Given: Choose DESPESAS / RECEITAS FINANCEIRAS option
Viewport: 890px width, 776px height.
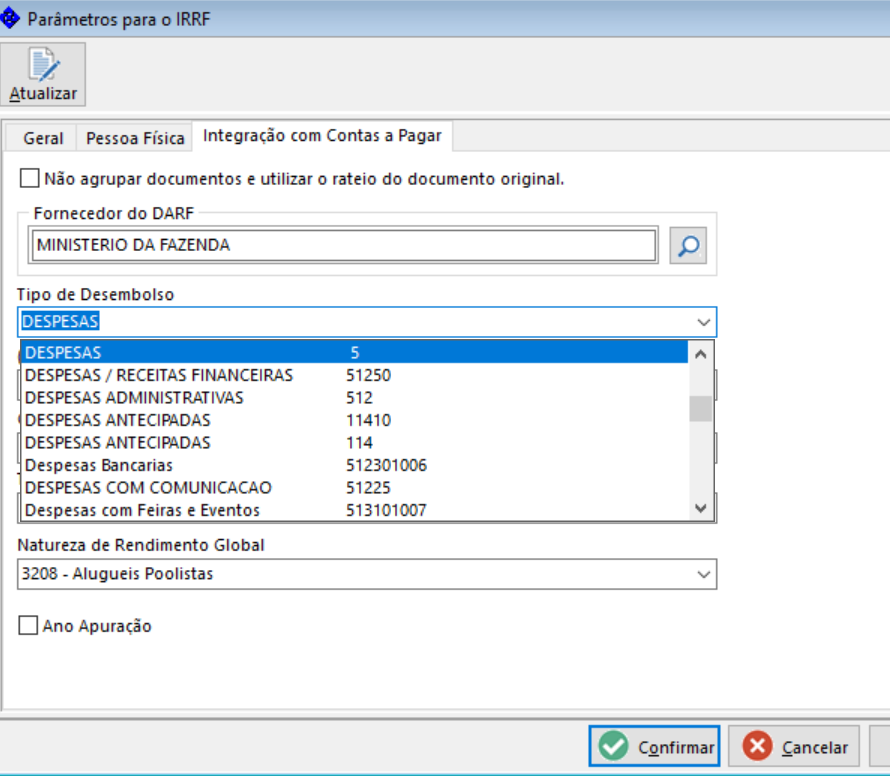Looking at the screenshot, I should coord(354,375).
